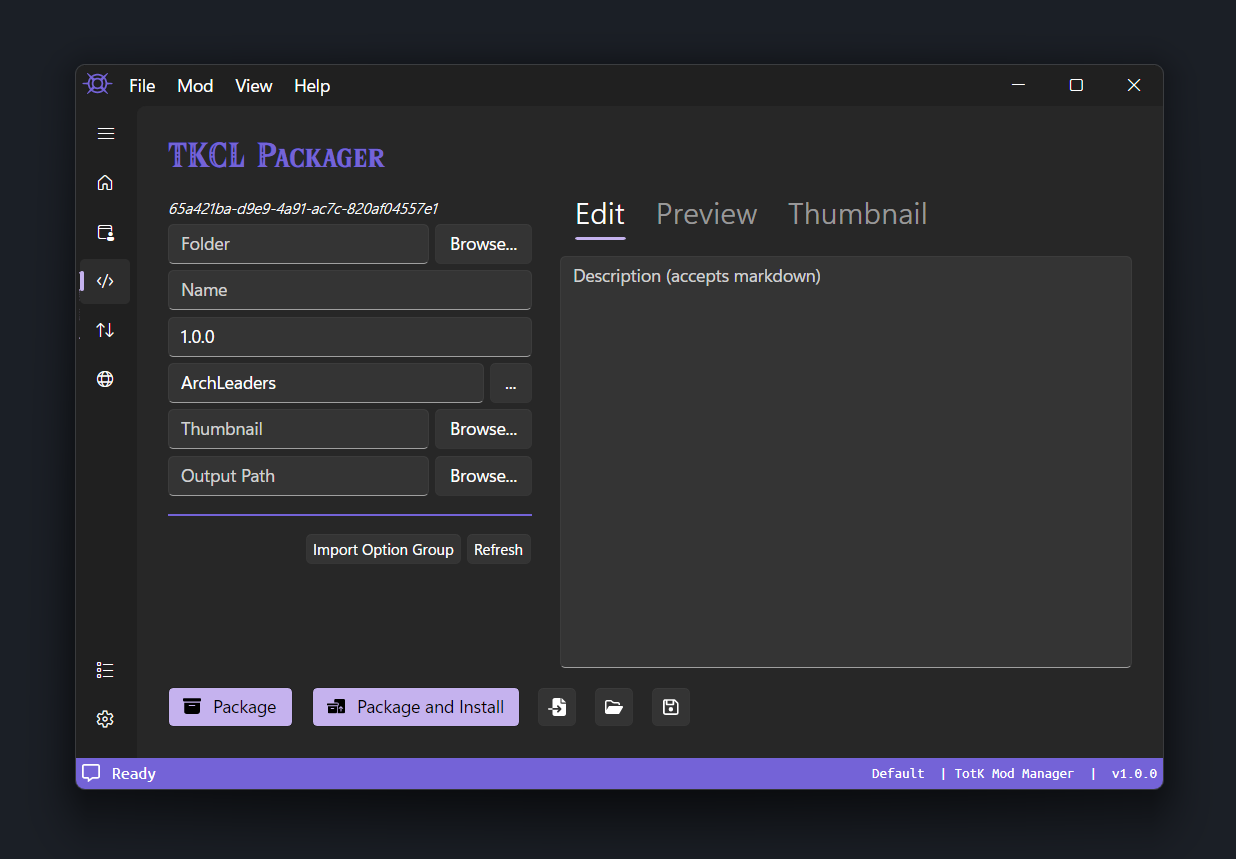Open the globe sidebar page
Viewport: 1236px width, 859px height.
[105, 379]
